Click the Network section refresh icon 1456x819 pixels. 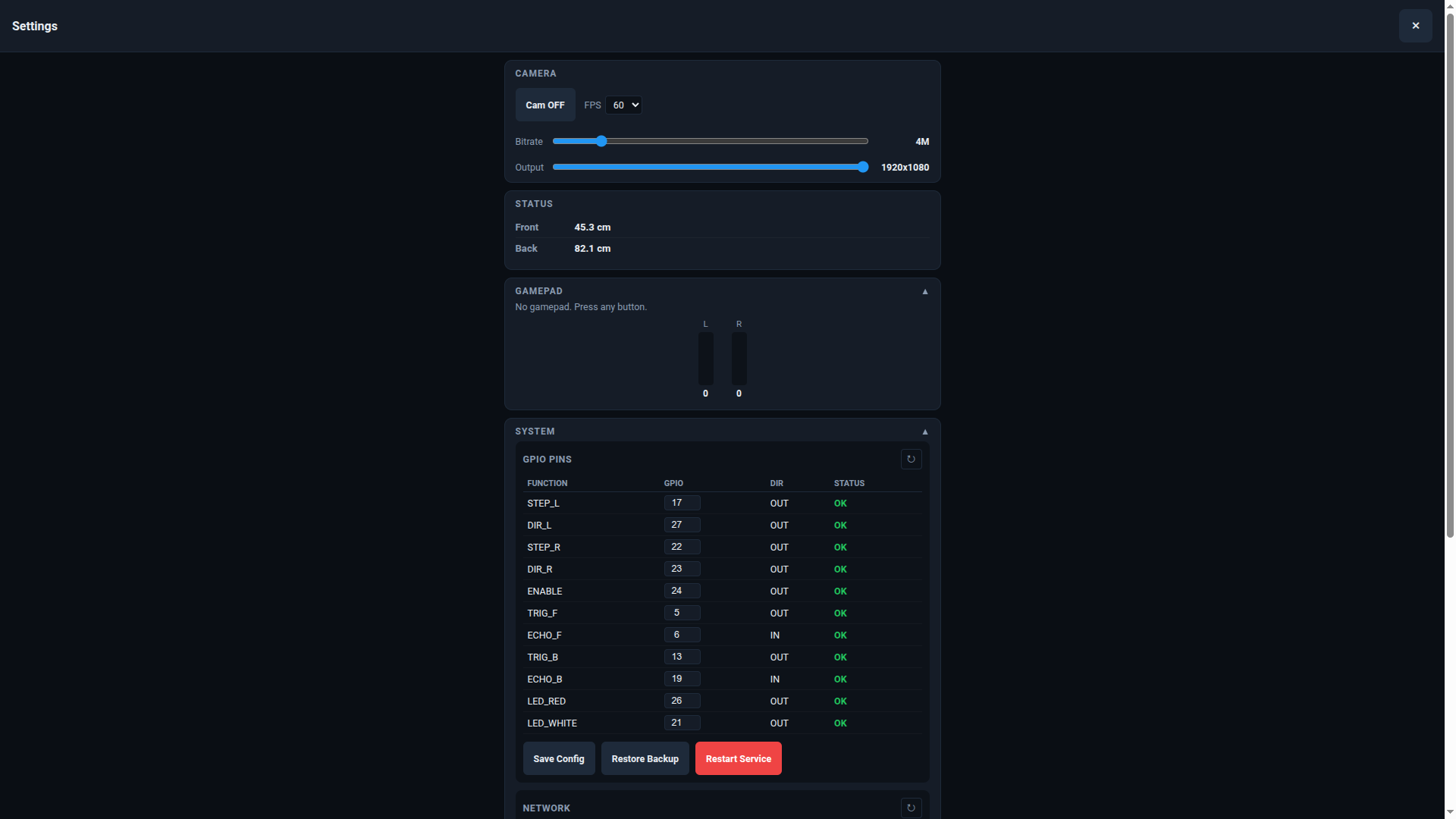pyautogui.click(x=911, y=808)
